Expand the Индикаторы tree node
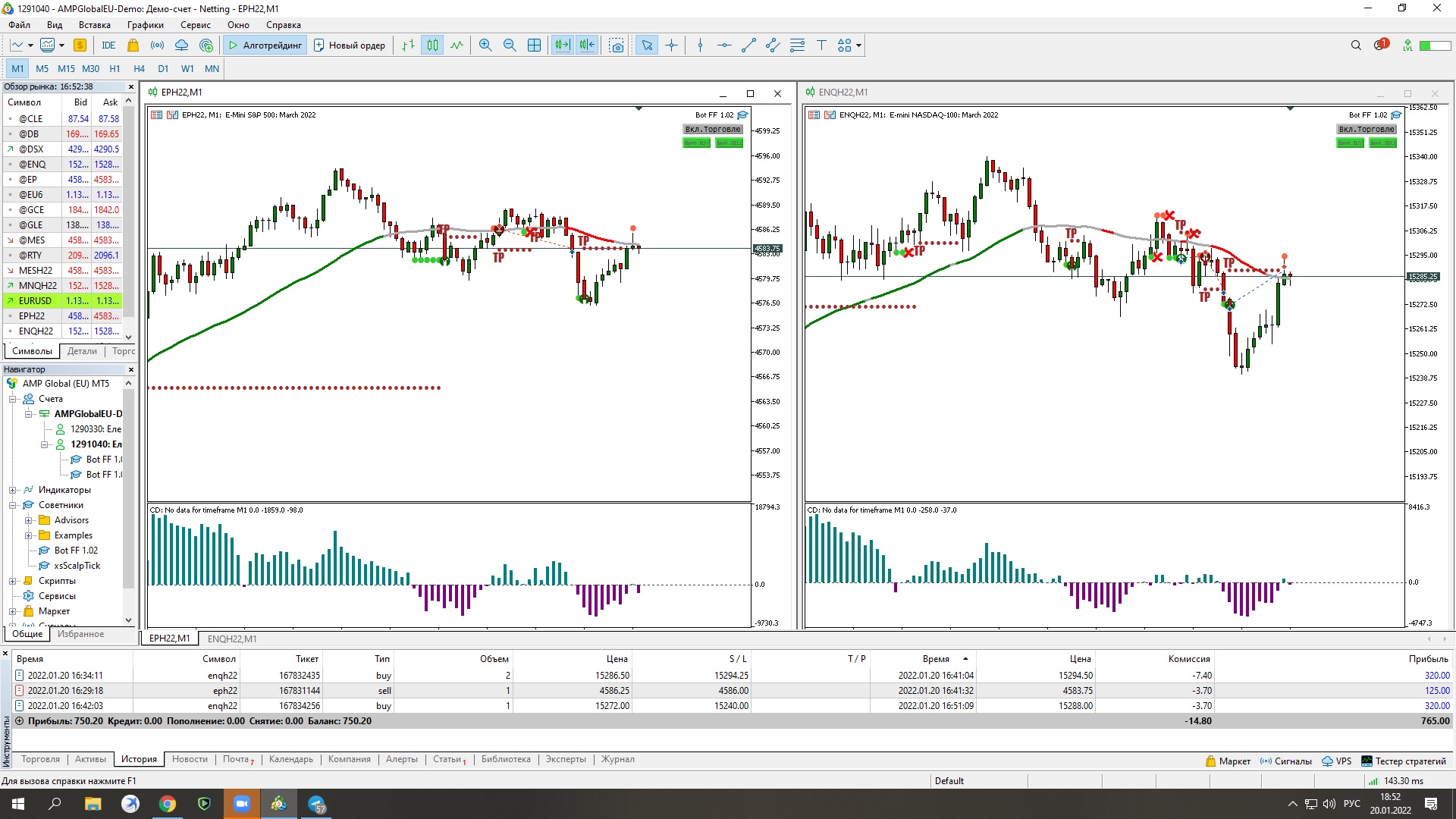The height and width of the screenshot is (819, 1456). tap(13, 490)
